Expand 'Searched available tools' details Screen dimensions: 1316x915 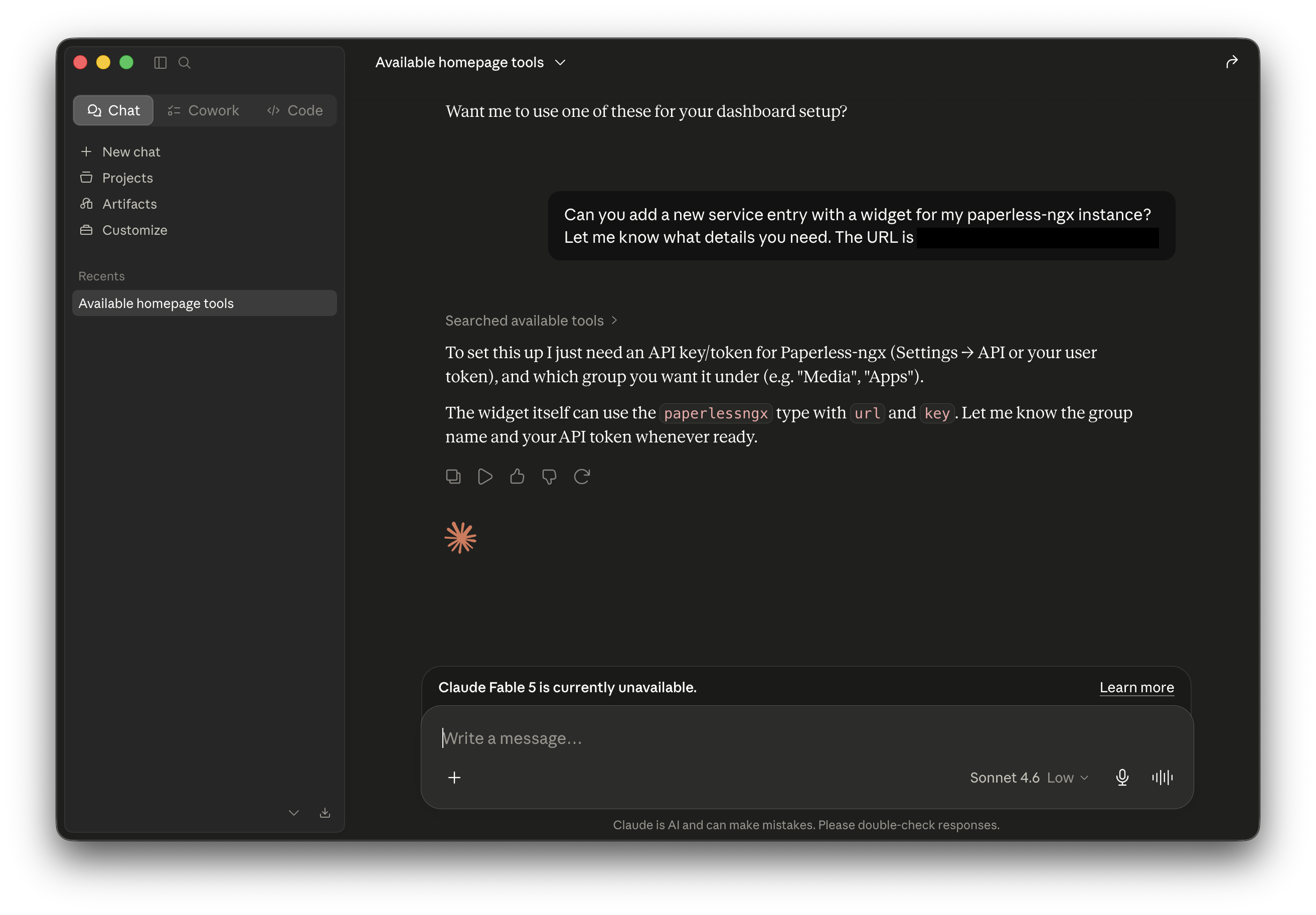click(x=531, y=321)
